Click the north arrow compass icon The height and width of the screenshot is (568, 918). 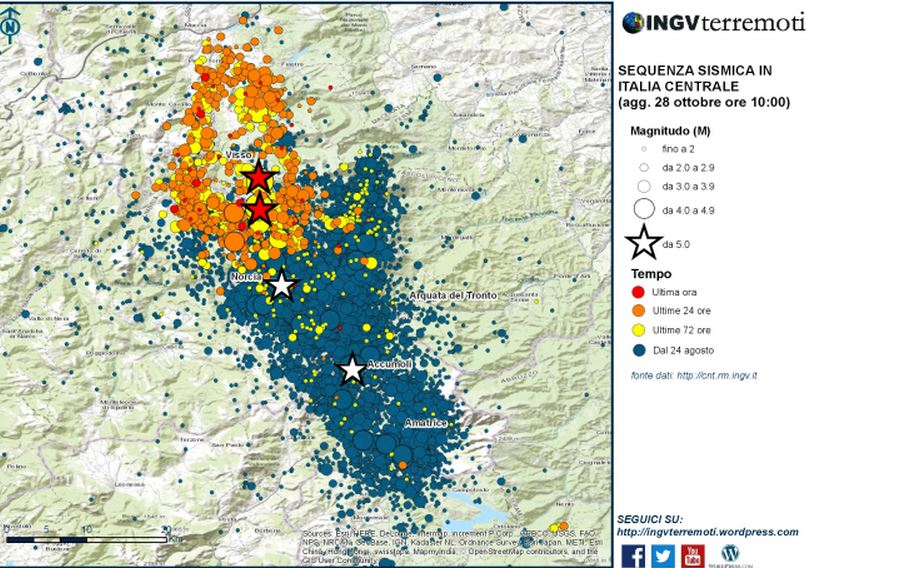pos(10,27)
